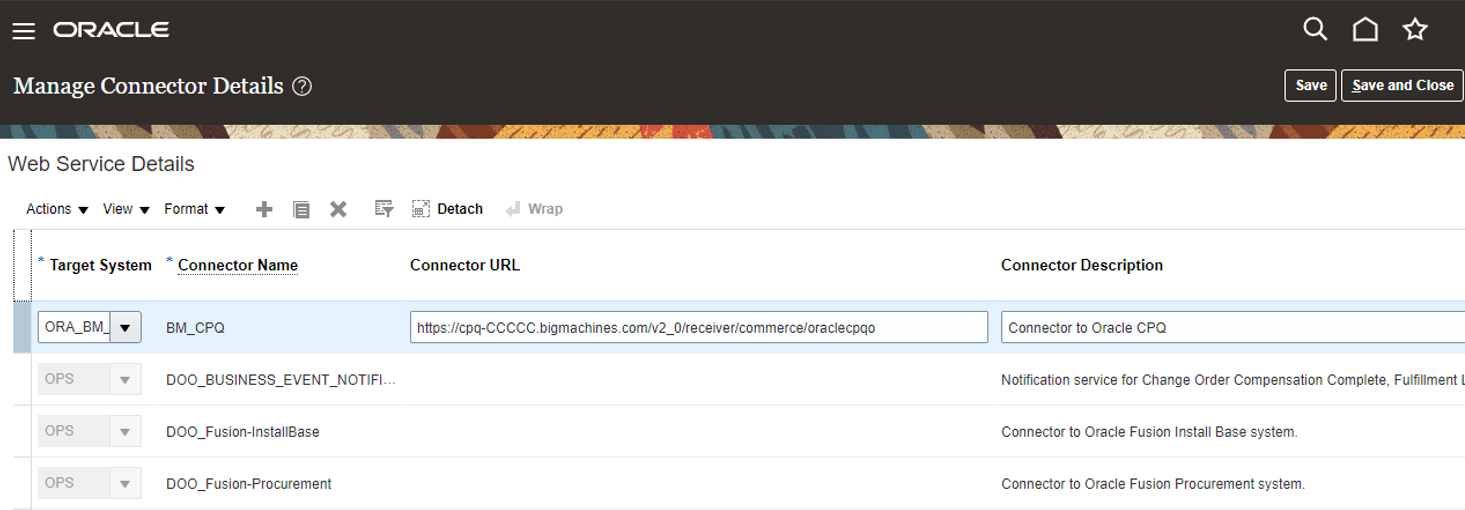Sort by Connector Name column header
Viewport: 1465px width, 510px height.
click(x=238, y=265)
